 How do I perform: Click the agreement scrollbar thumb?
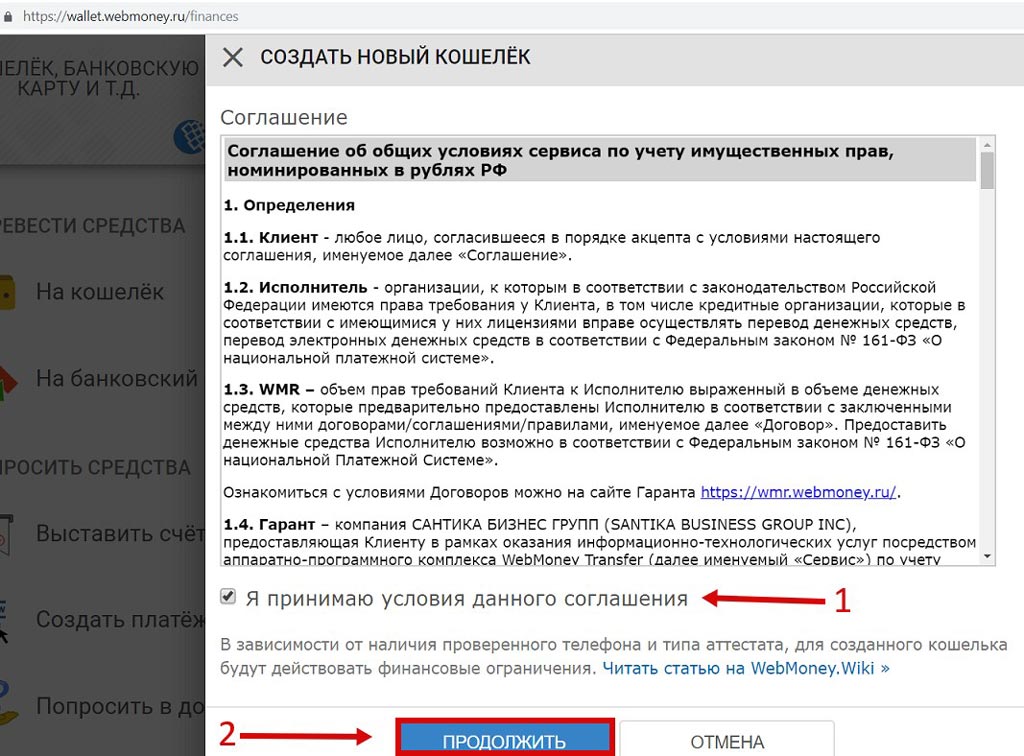click(987, 170)
